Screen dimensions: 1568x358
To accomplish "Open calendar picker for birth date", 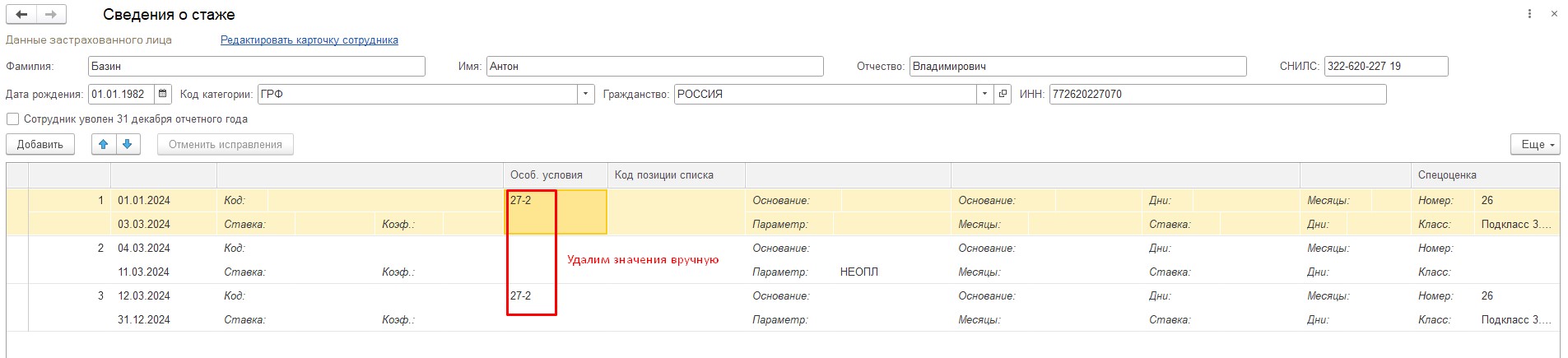I will [x=163, y=94].
